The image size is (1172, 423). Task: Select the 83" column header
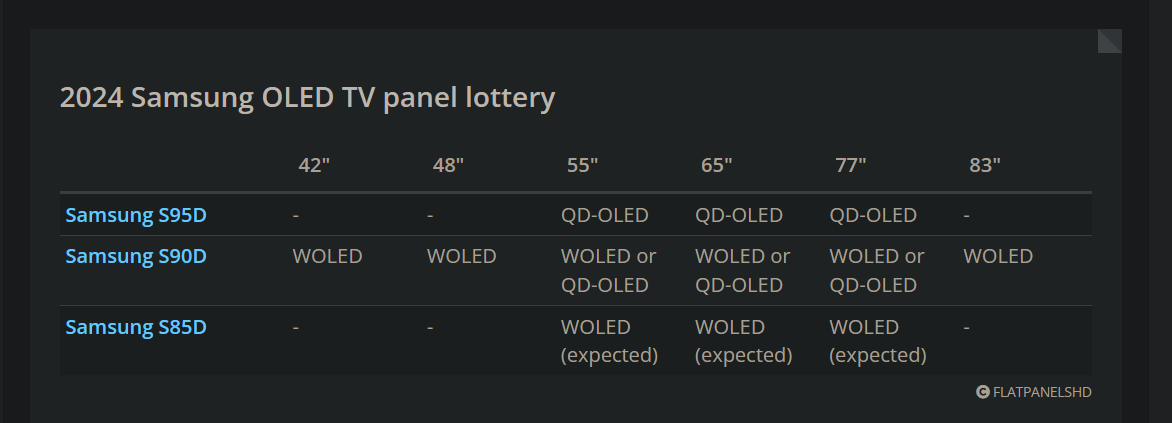pyautogui.click(x=984, y=165)
